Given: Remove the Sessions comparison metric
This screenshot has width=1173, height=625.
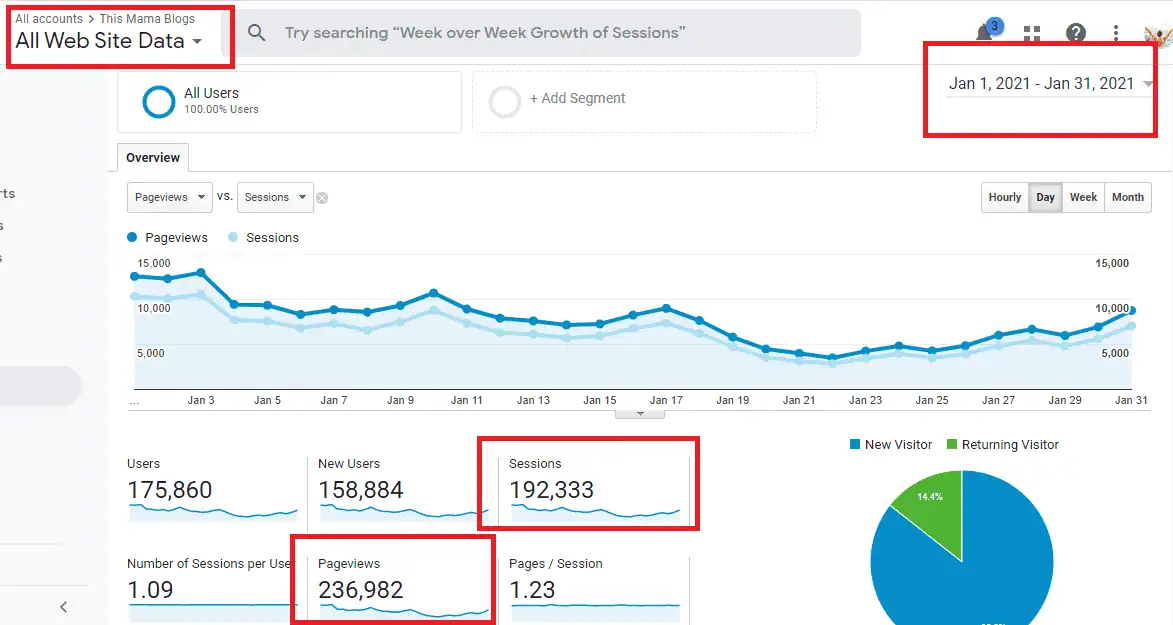Looking at the screenshot, I should coord(322,198).
